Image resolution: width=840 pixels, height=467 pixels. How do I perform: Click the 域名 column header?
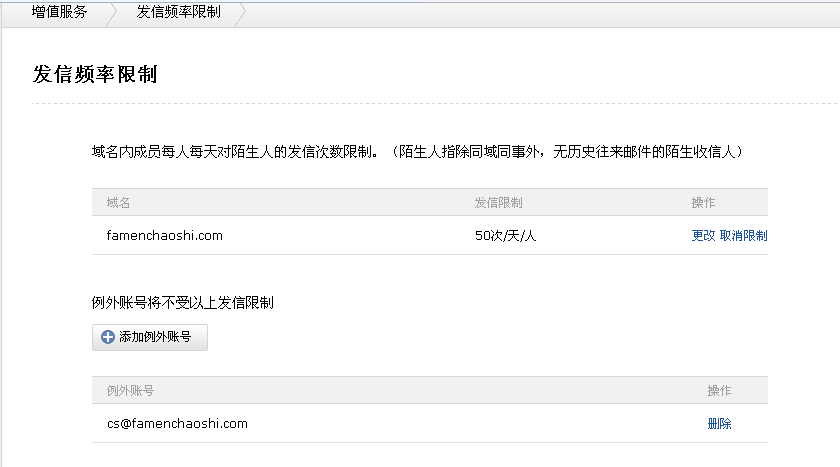tap(118, 202)
